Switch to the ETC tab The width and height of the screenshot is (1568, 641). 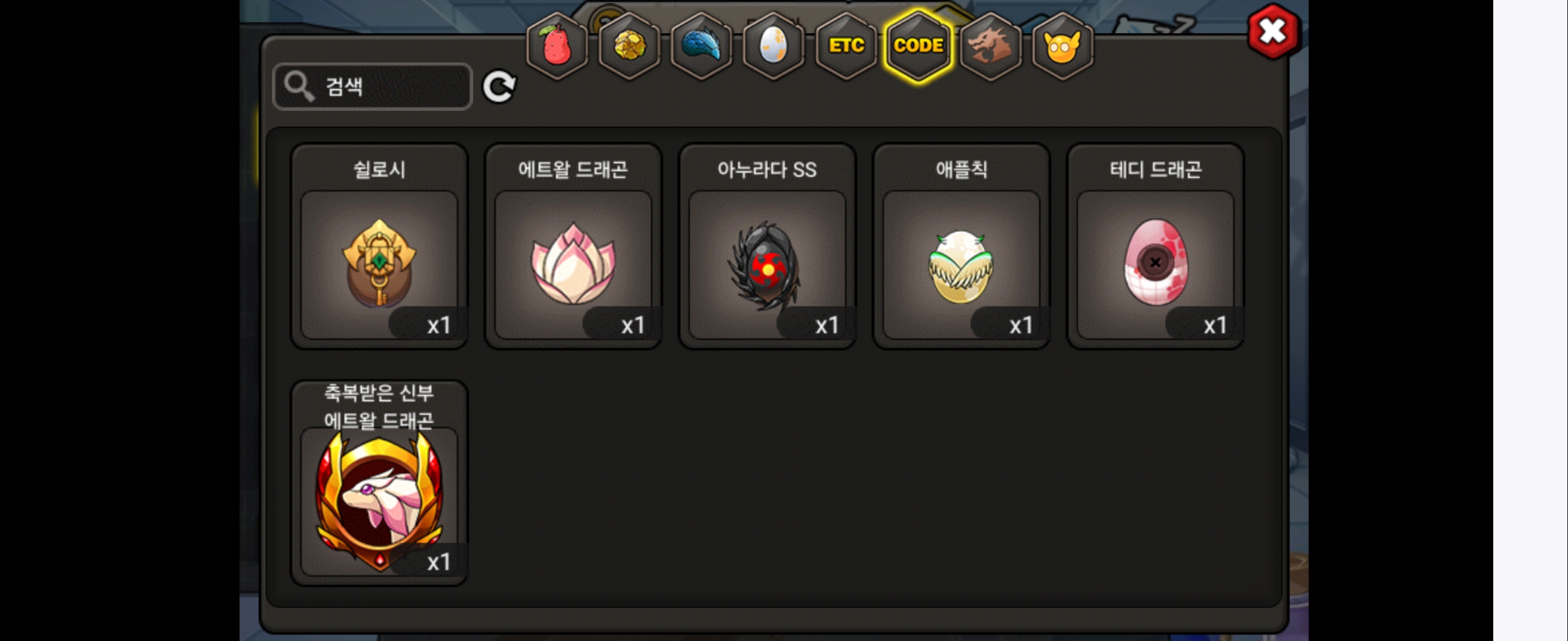[846, 46]
